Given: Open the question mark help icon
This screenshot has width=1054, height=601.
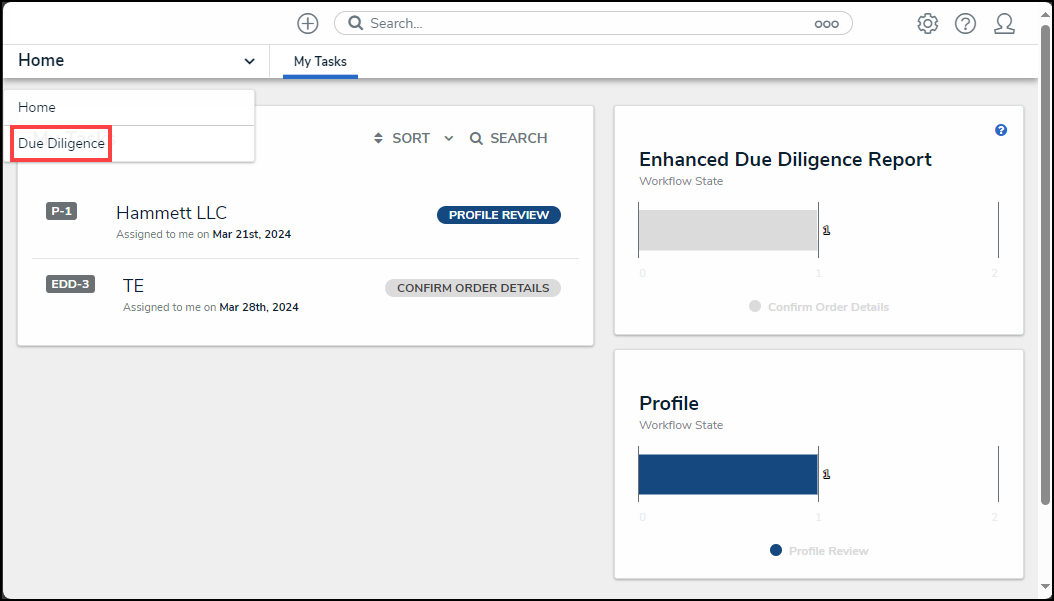Looking at the screenshot, I should pyautogui.click(x=965, y=24).
